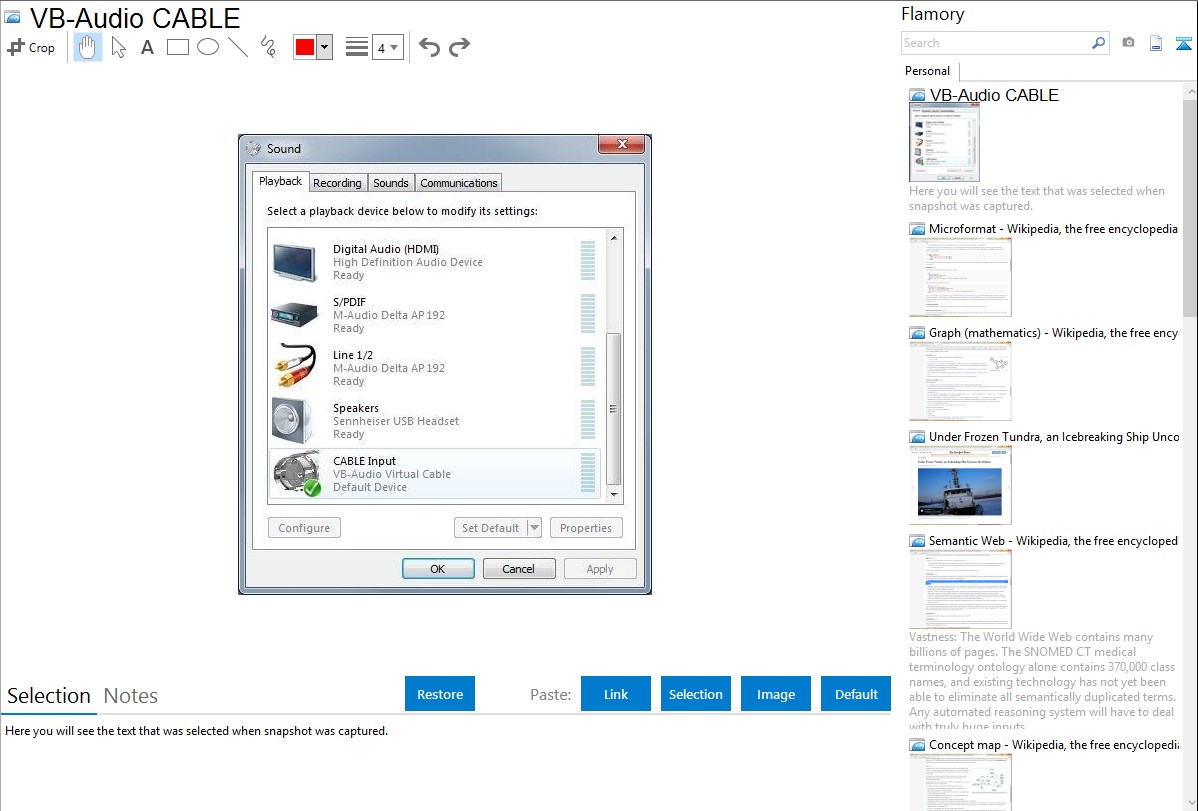Select the Speakers Sennheiser USB Headset
Viewport: 1198px width, 811px height.
click(x=435, y=421)
